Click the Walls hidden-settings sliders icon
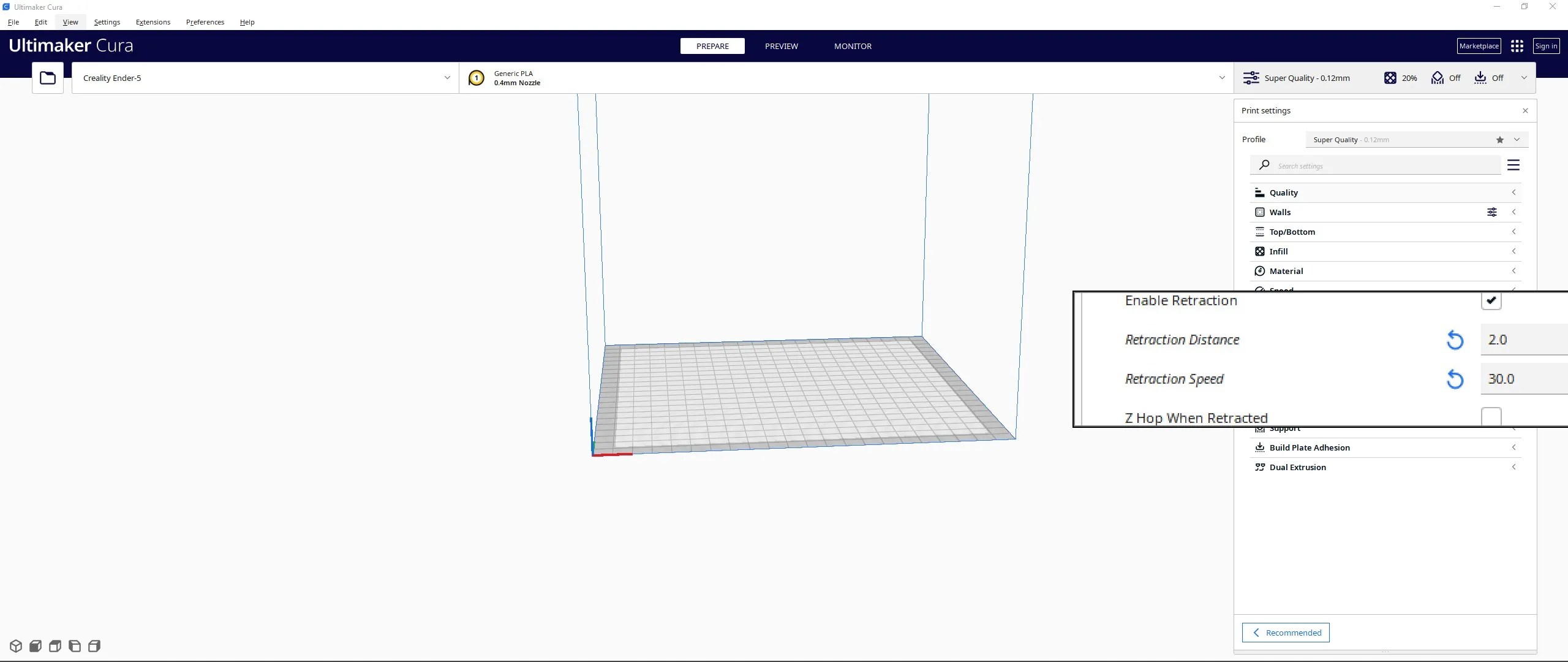Image resolution: width=1568 pixels, height=662 pixels. coord(1492,212)
